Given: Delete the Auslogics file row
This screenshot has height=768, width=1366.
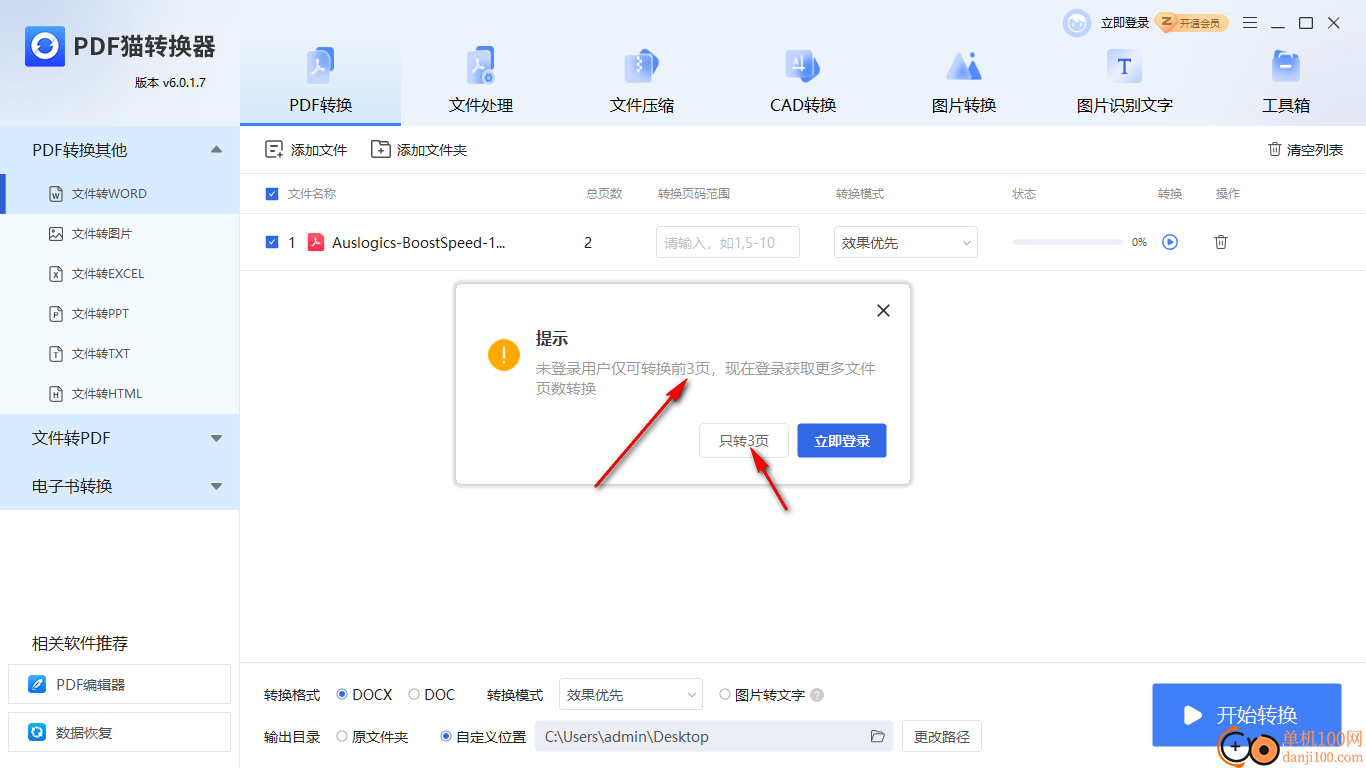Looking at the screenshot, I should (x=1221, y=242).
